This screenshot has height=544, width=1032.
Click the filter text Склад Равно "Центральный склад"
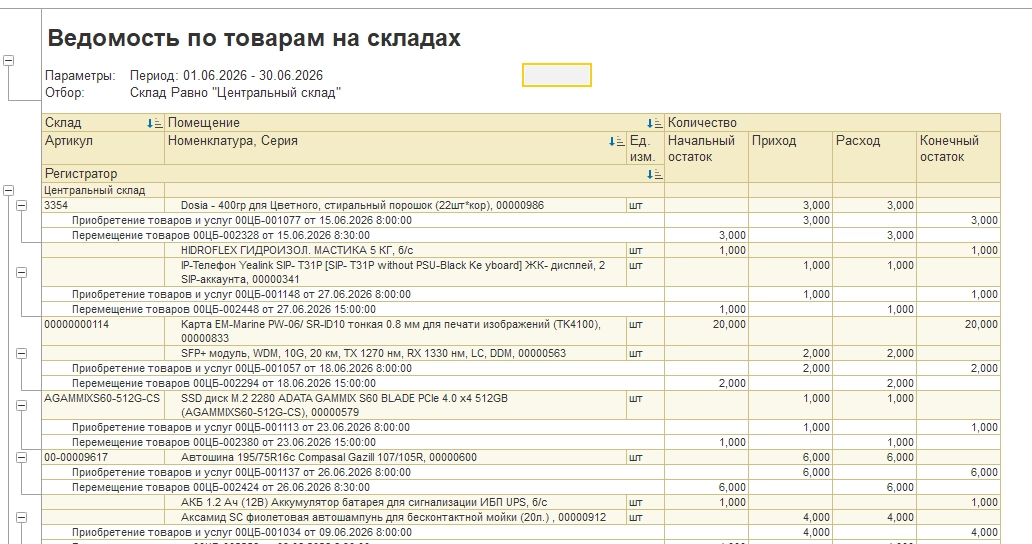(x=236, y=93)
